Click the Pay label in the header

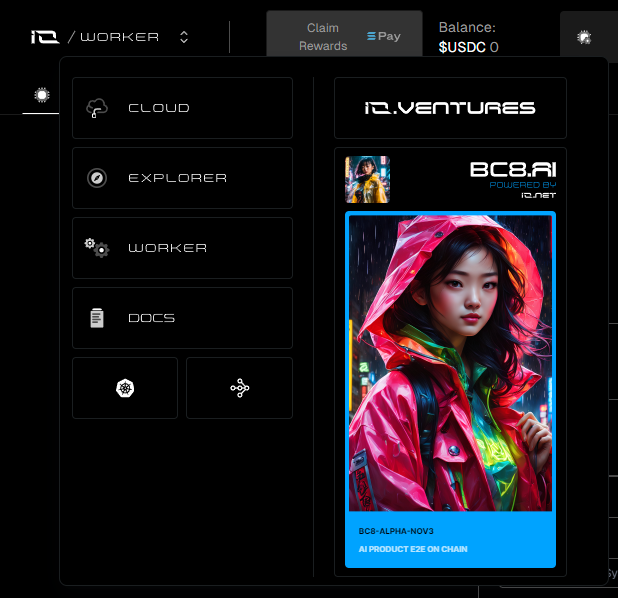pyautogui.click(x=384, y=36)
